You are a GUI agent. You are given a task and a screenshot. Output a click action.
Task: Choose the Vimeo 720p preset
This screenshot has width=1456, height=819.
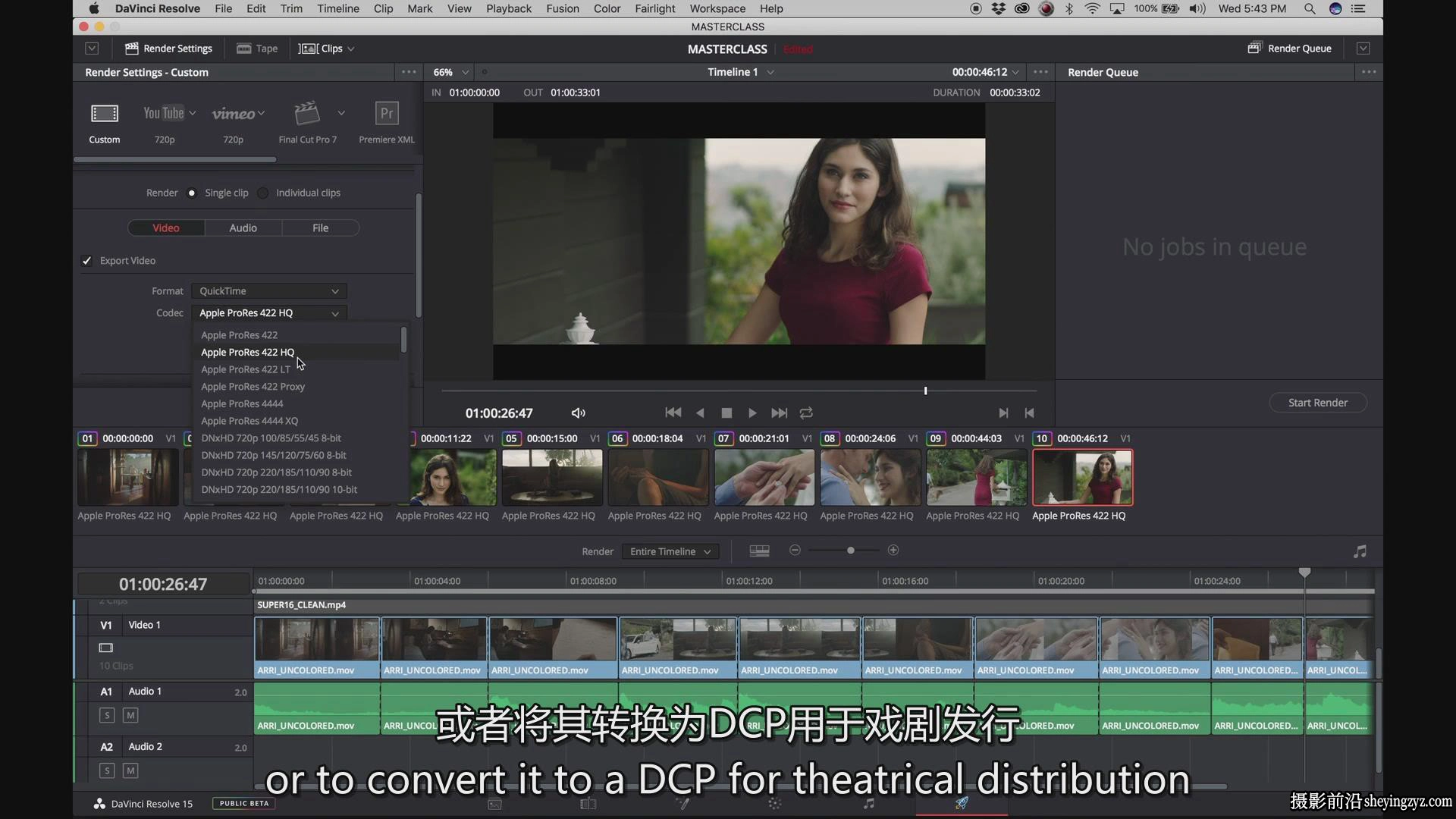click(x=233, y=114)
